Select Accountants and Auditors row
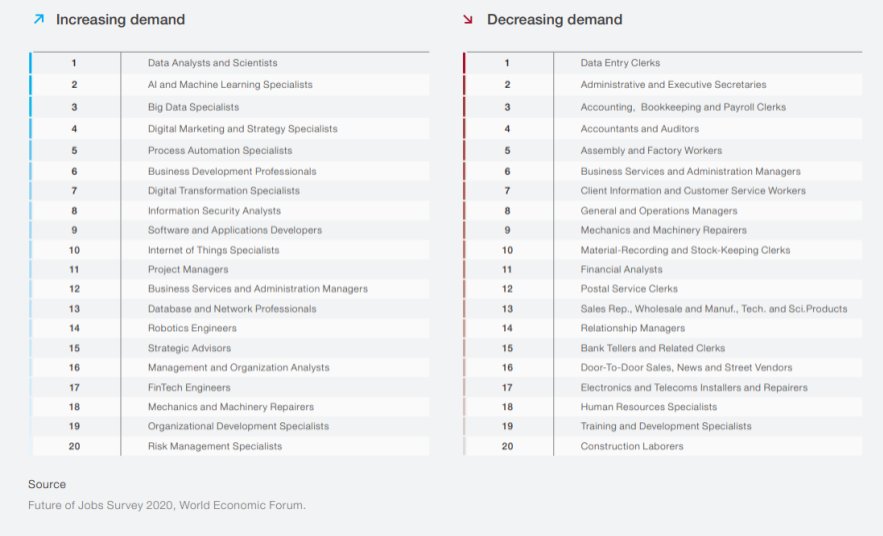The image size is (883, 536). 663,128
